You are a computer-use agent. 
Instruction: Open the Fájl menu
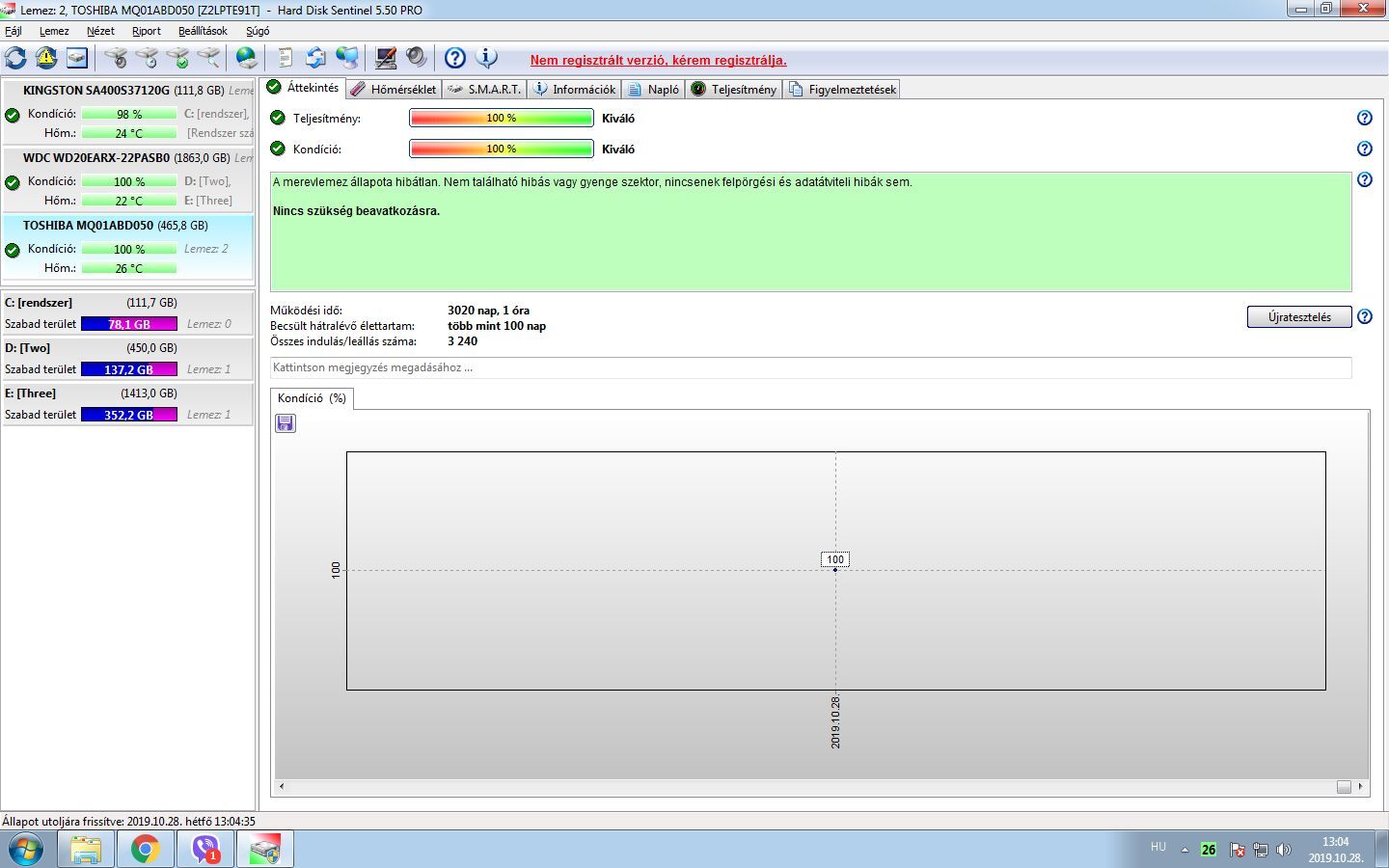coord(14,31)
